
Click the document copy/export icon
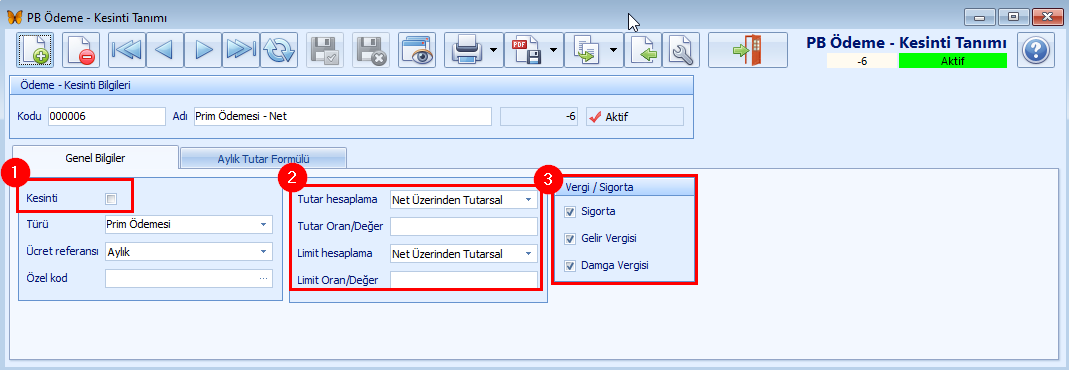pyautogui.click(x=586, y=50)
